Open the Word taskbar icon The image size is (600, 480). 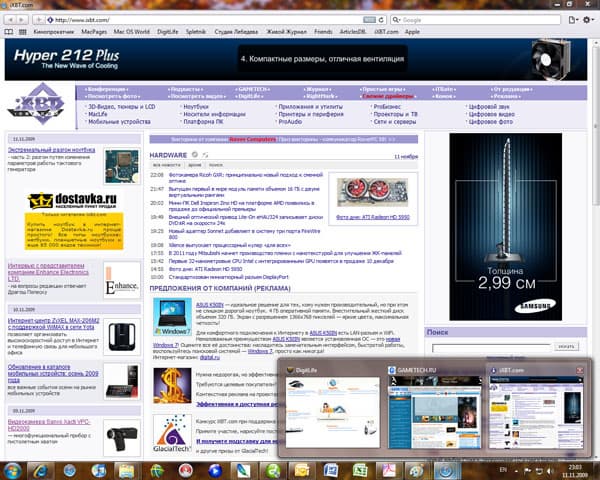tap(331, 470)
